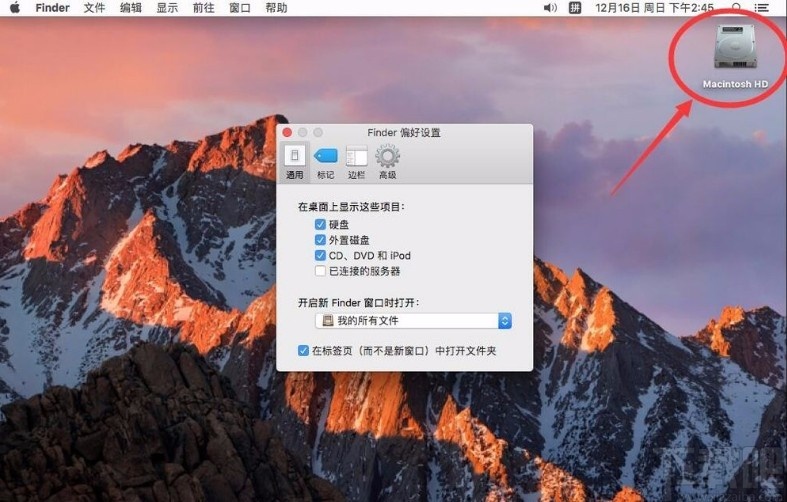This screenshot has height=502, width=787.
Task: Click the 在桌面上显示这些项目 label
Action: click(x=351, y=206)
